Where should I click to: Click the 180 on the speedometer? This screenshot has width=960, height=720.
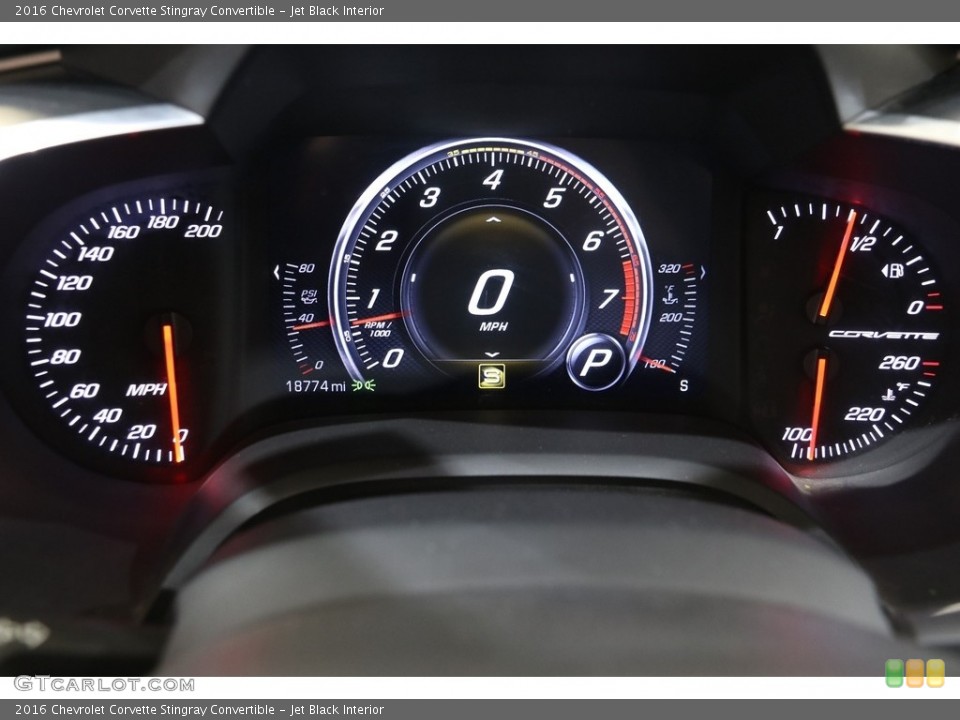coord(163,222)
